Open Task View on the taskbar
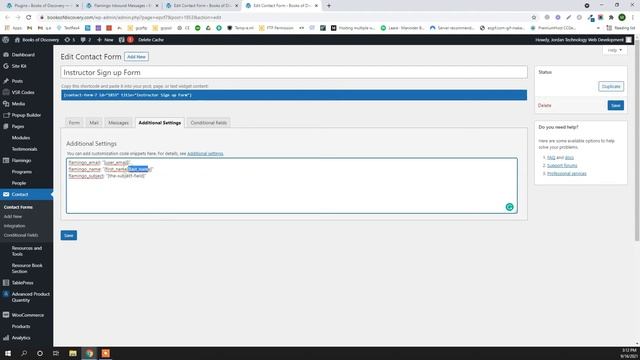The image size is (640, 360). click(x=56, y=353)
